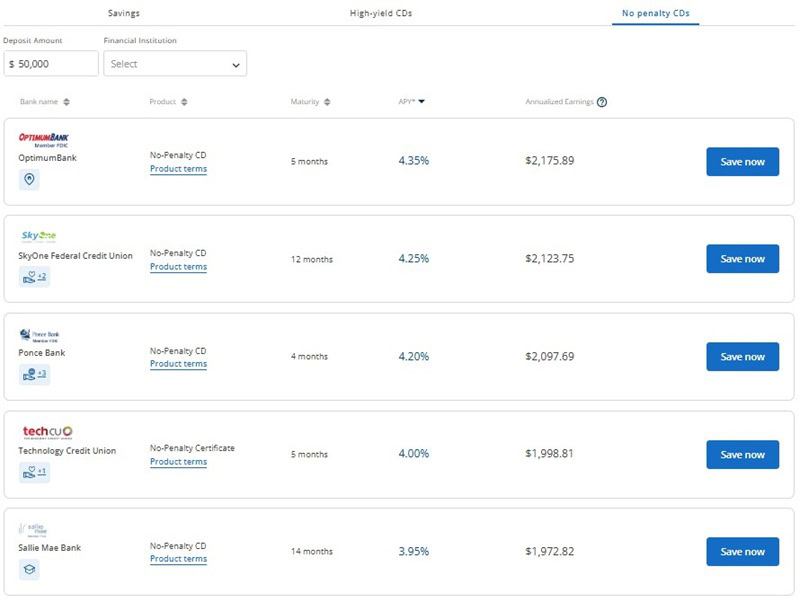Click the 3.95% APY value
This screenshot has height=602, width=800.
click(414, 551)
